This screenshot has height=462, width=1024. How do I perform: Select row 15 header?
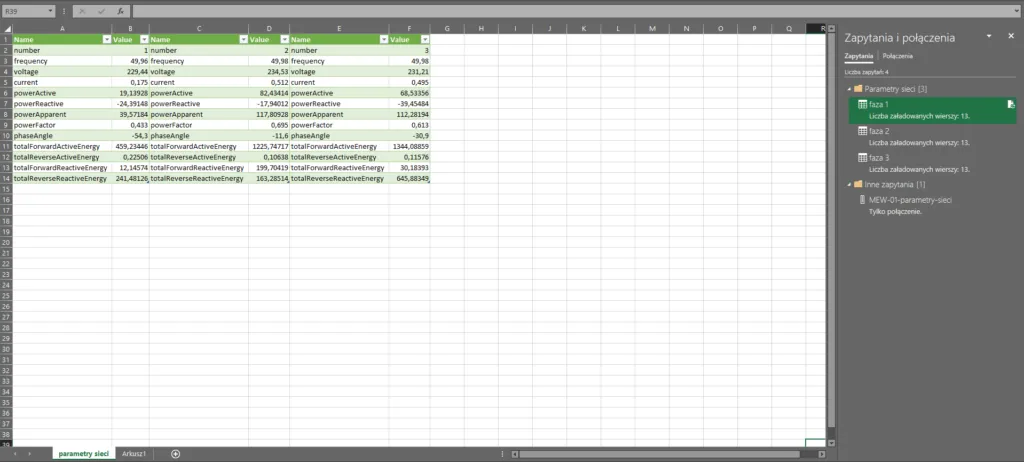(x=6, y=189)
